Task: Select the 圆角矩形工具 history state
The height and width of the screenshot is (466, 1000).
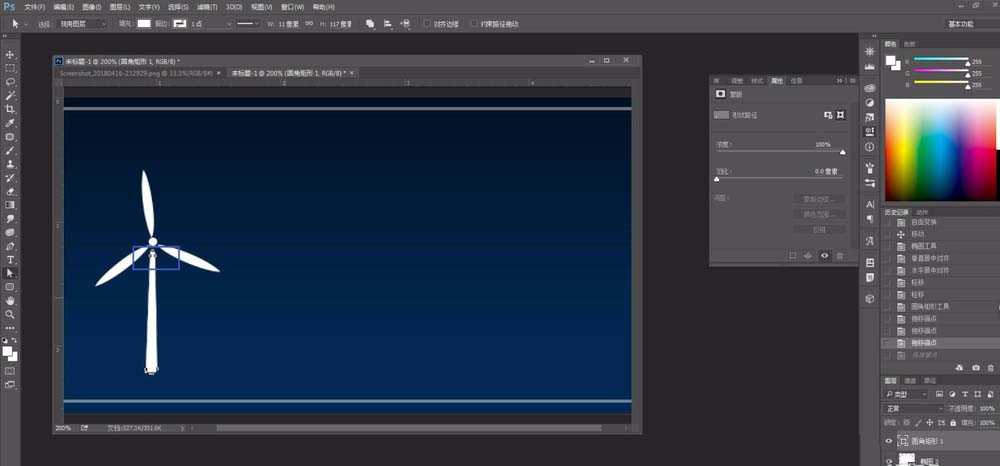Action: [930, 306]
